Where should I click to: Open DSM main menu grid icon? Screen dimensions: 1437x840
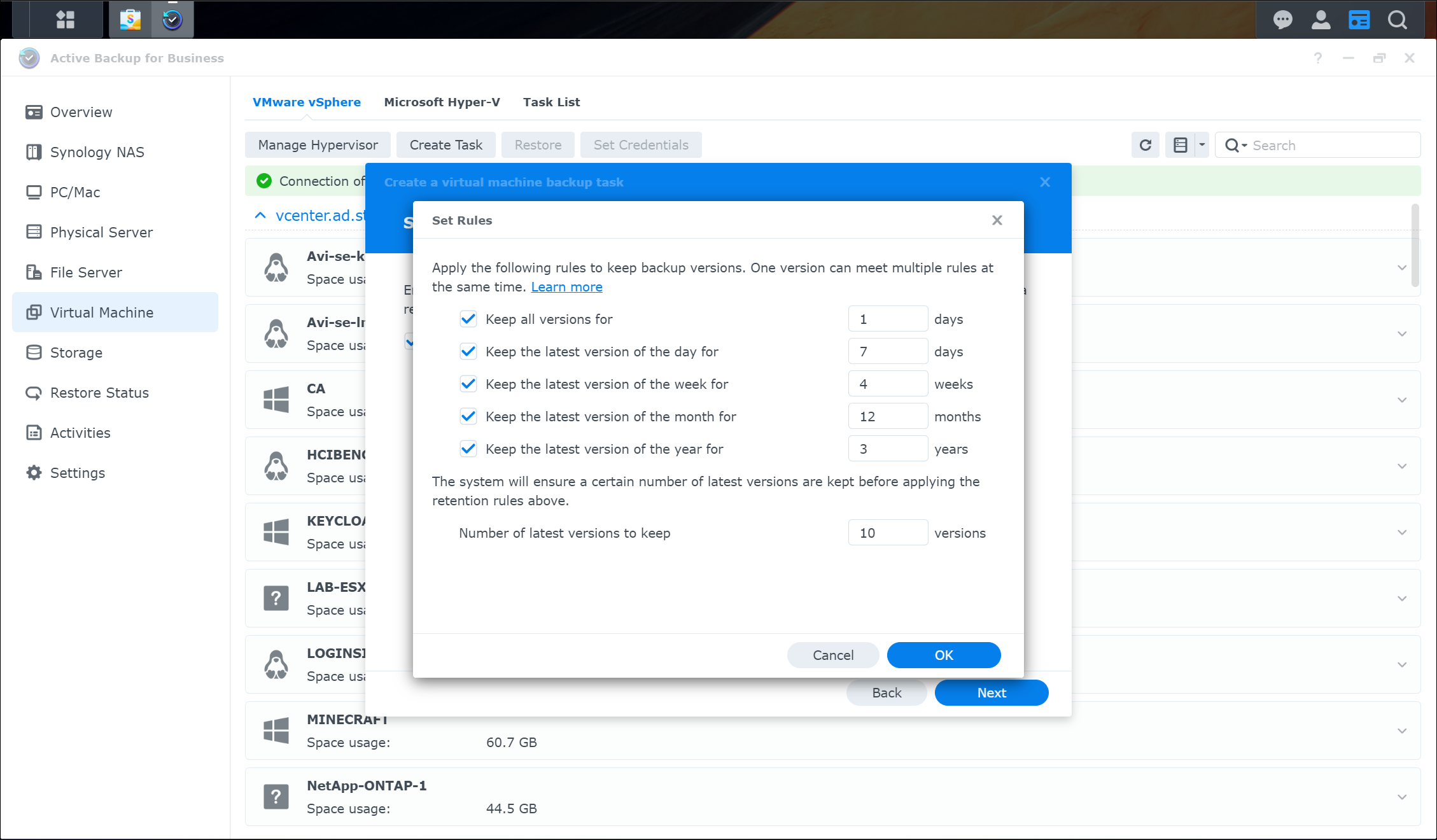[x=65, y=20]
